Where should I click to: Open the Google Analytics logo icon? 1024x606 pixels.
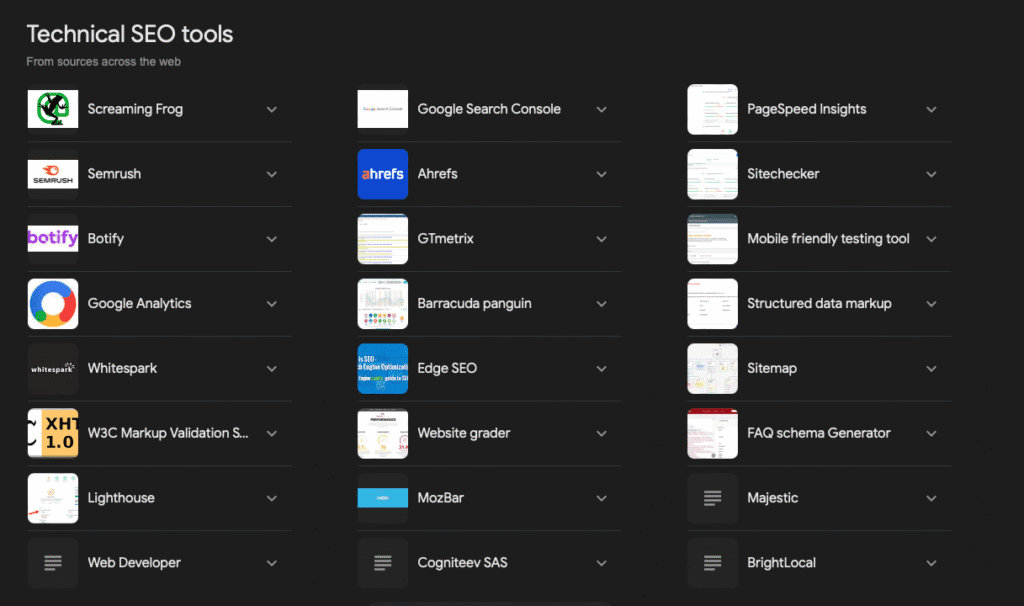pyautogui.click(x=53, y=304)
